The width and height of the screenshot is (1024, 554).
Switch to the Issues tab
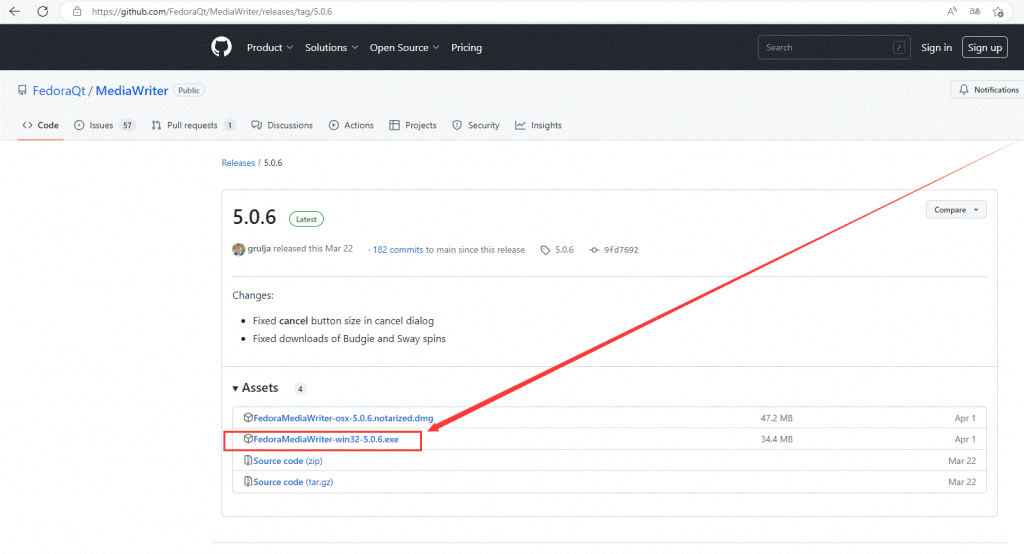[x=100, y=125]
